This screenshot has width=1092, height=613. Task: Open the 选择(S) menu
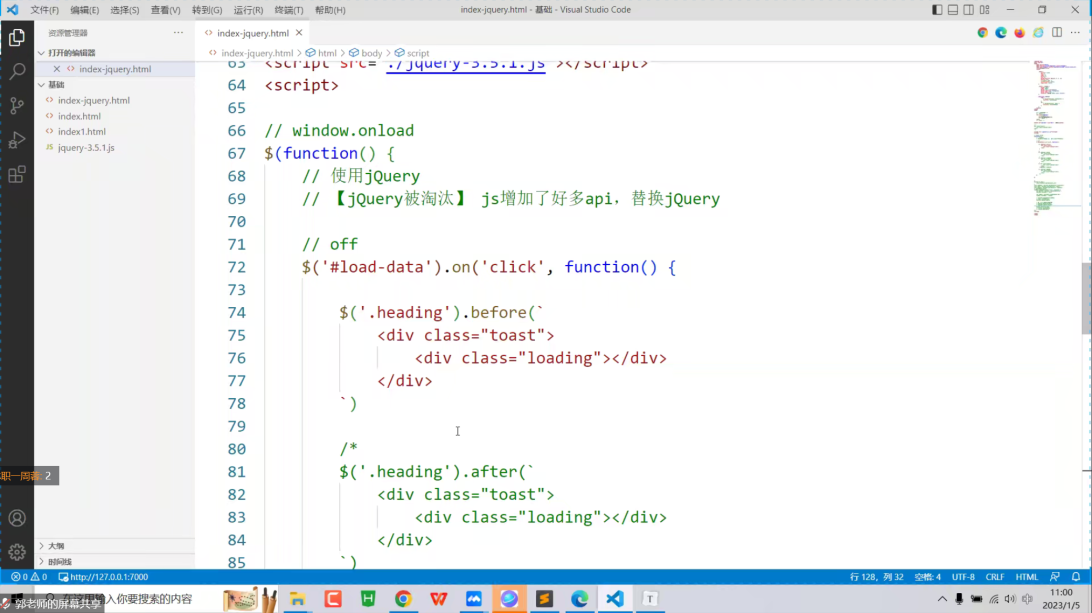125,10
